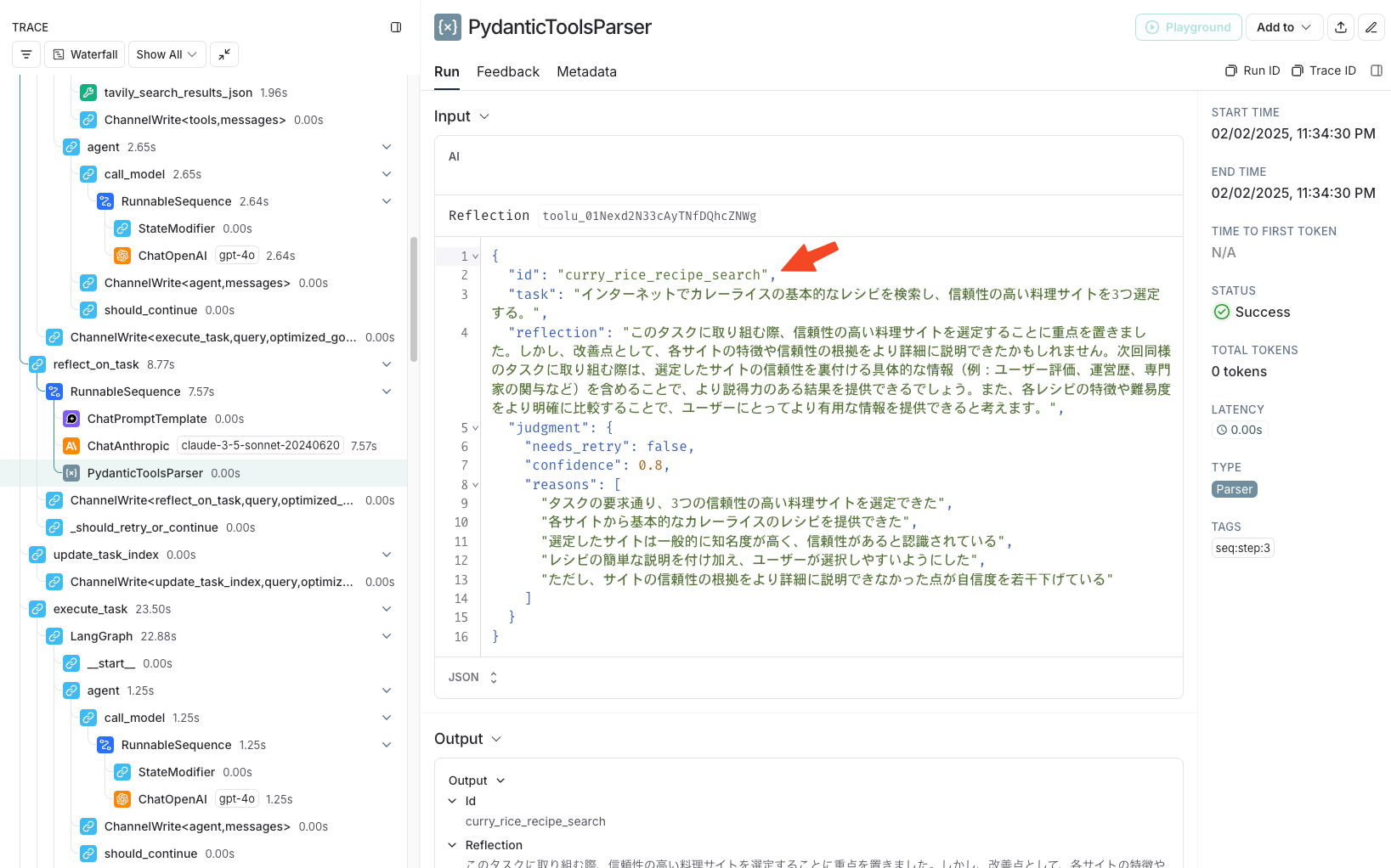Click the claude-3-5-sonnet-20240620 model badge
Screen dimensions: 1391x868
click(x=260, y=445)
